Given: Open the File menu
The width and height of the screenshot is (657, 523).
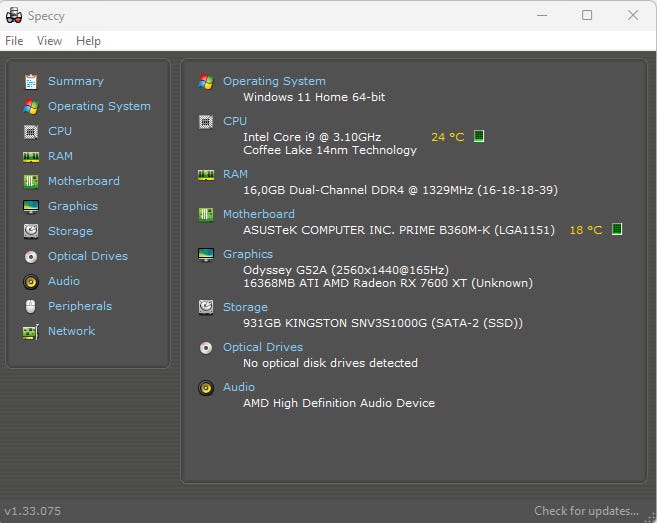Looking at the screenshot, I should pyautogui.click(x=14, y=41).
